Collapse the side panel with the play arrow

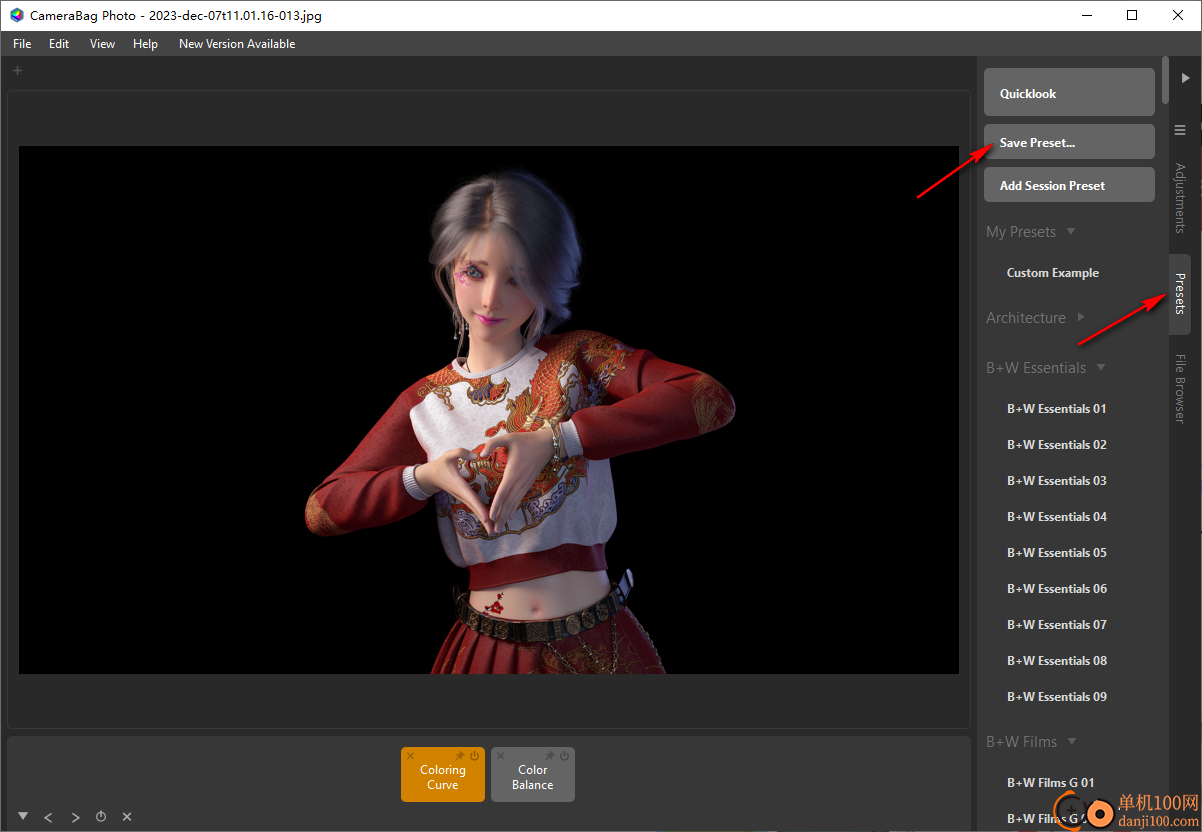tap(1186, 78)
